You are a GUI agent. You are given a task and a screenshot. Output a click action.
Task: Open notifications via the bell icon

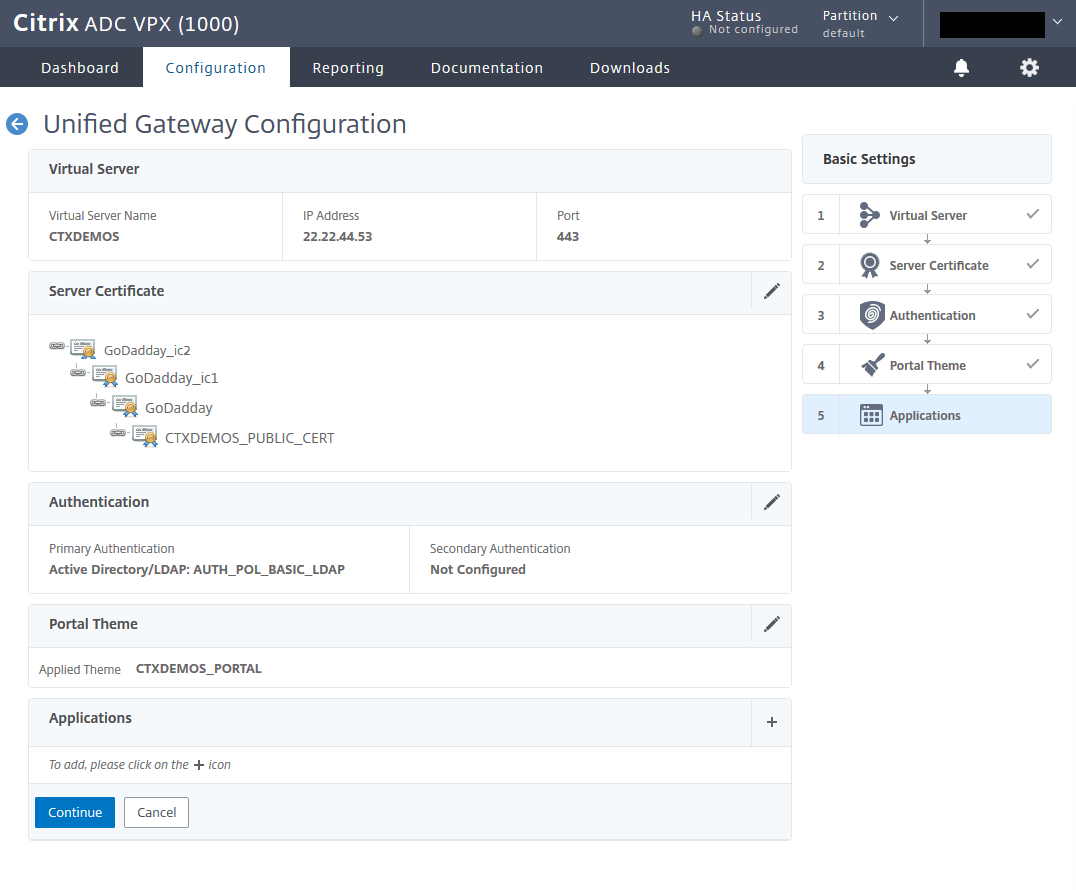pos(961,67)
